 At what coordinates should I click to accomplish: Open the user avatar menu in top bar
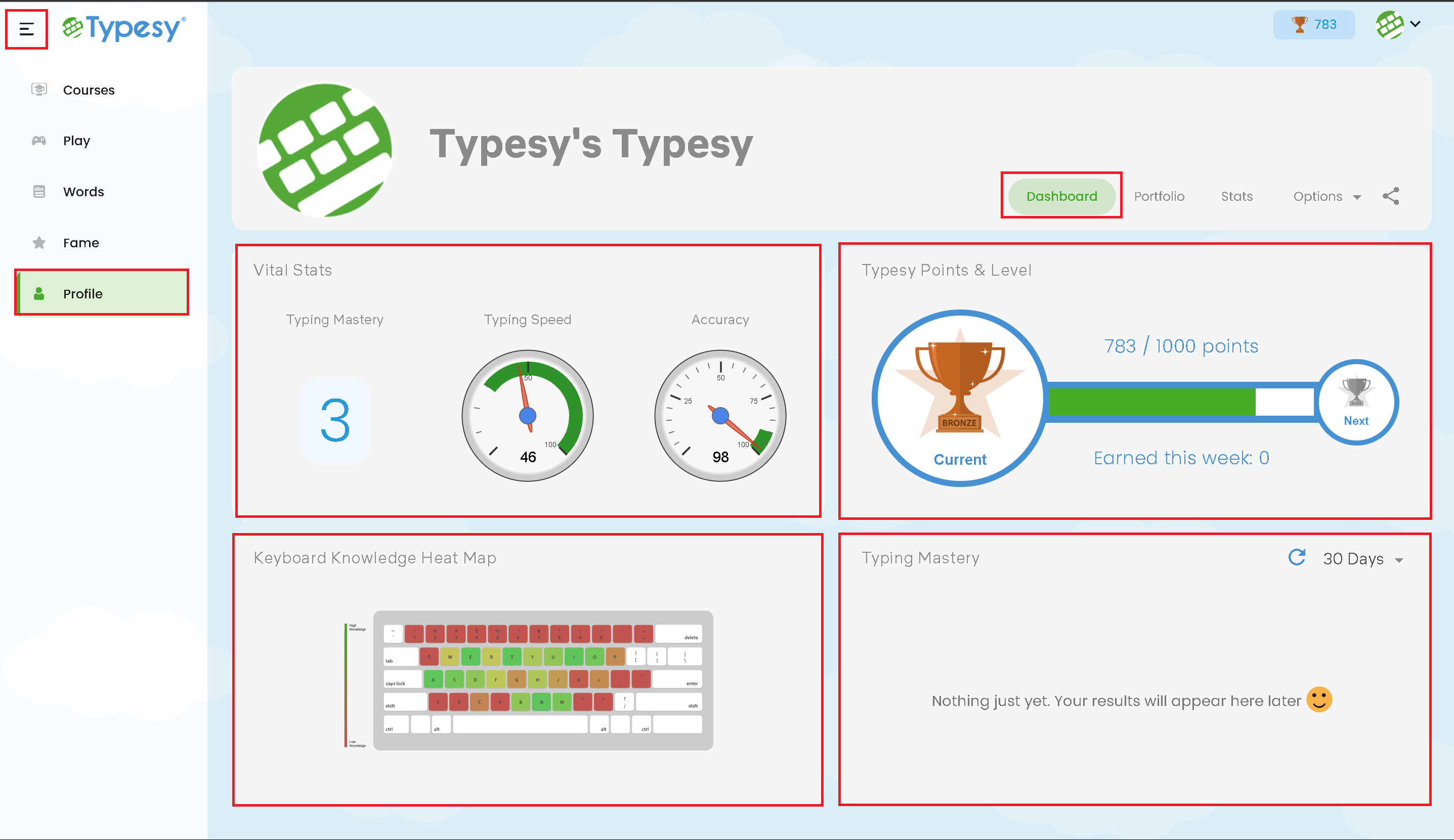1389,24
